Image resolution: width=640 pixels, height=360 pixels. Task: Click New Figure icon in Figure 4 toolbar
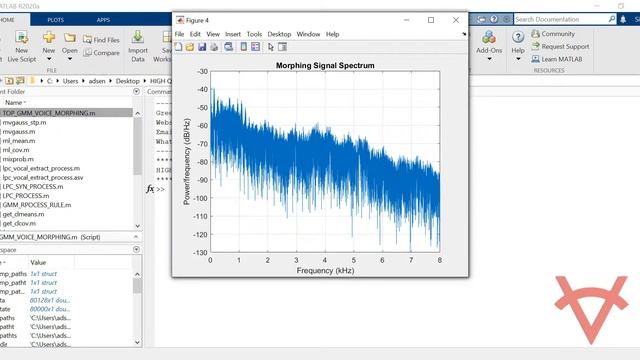178,47
